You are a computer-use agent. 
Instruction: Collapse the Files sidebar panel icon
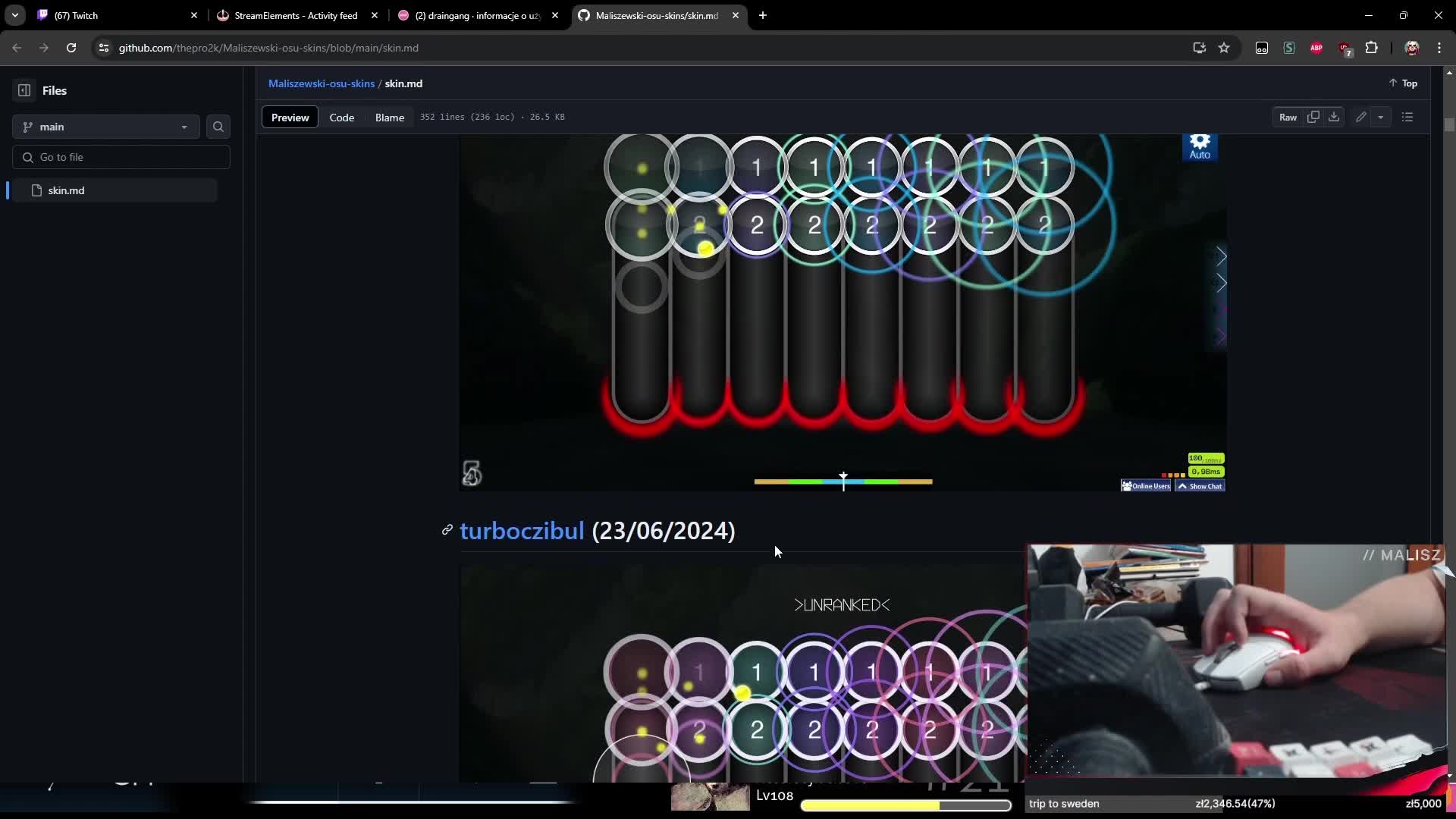pyautogui.click(x=24, y=90)
